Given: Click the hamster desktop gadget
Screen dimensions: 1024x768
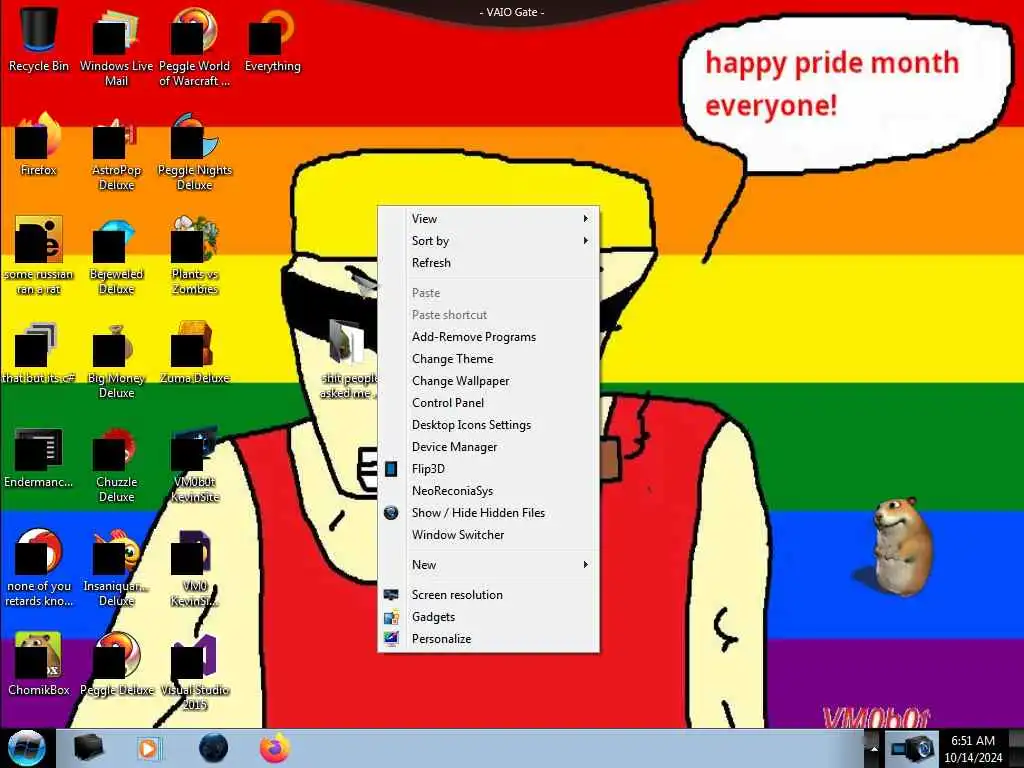Looking at the screenshot, I should click(903, 546).
